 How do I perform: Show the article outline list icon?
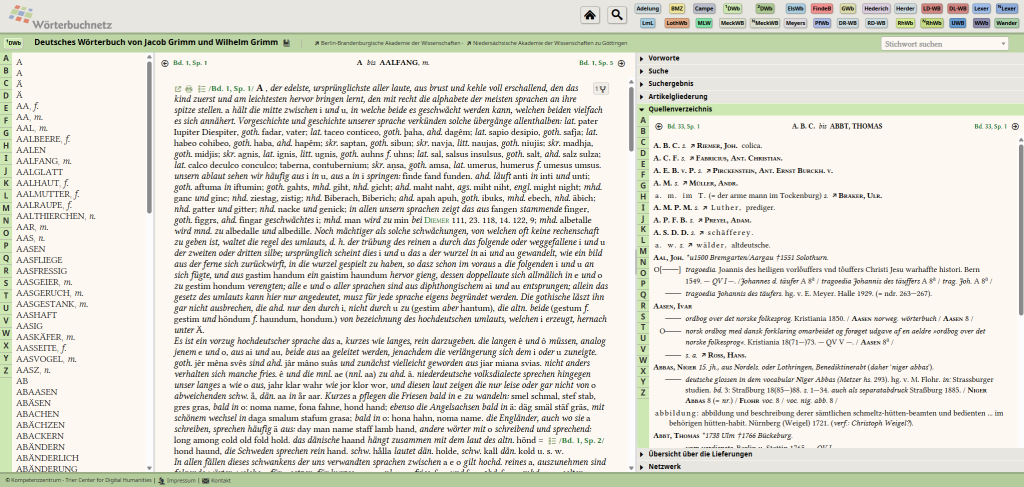tap(201, 89)
